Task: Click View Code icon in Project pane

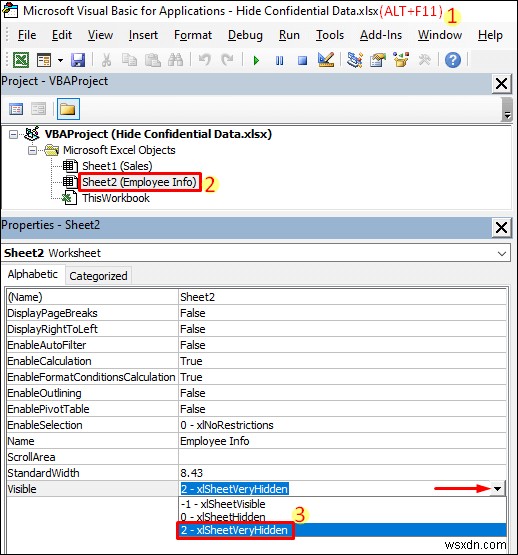Action: tap(16, 109)
